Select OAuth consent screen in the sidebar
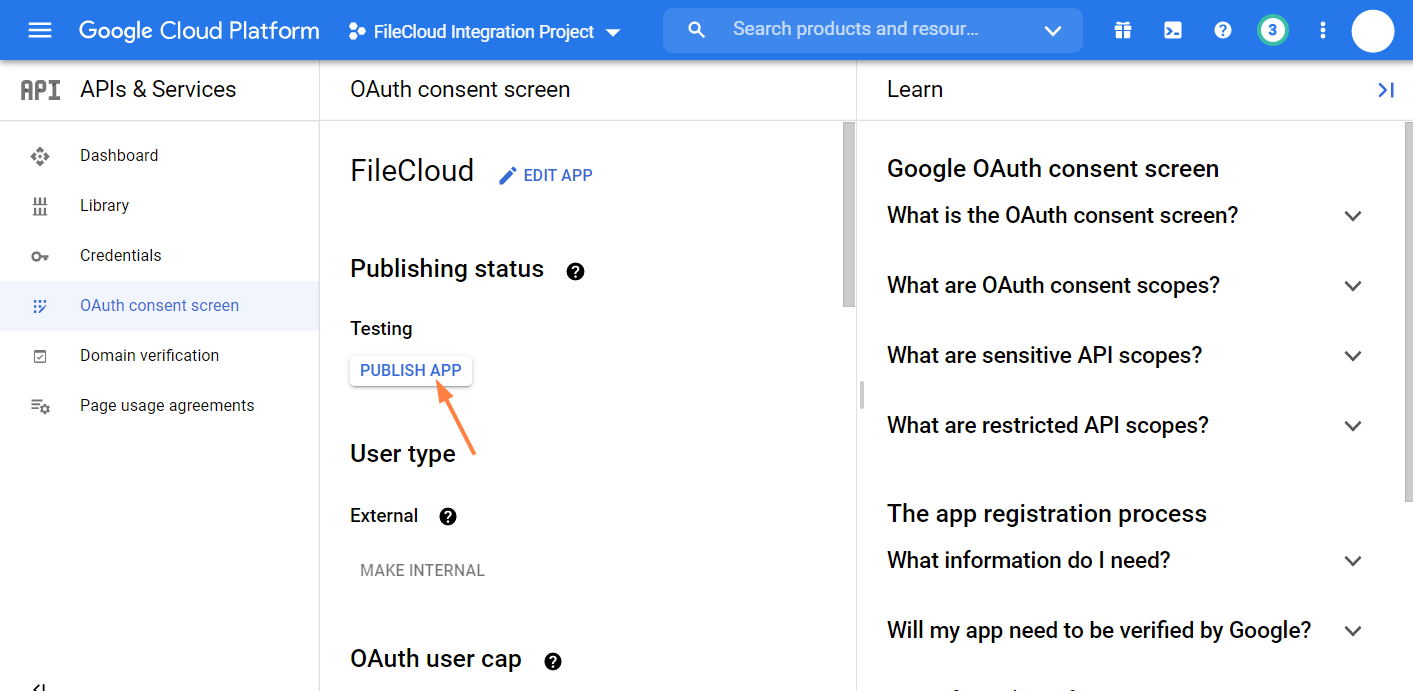This screenshot has height=691, width=1413. click(x=159, y=305)
